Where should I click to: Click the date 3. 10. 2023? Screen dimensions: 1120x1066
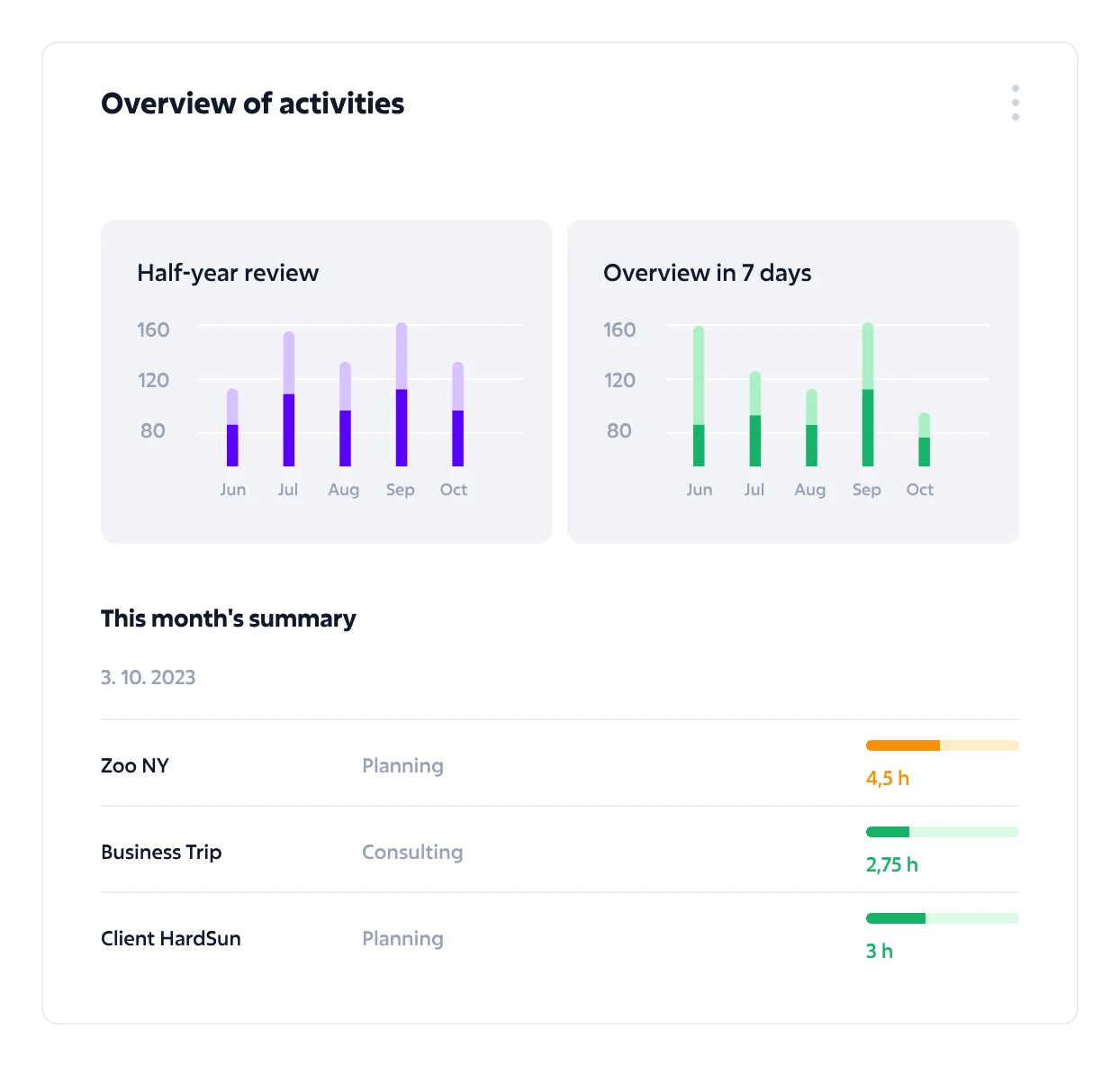148,677
